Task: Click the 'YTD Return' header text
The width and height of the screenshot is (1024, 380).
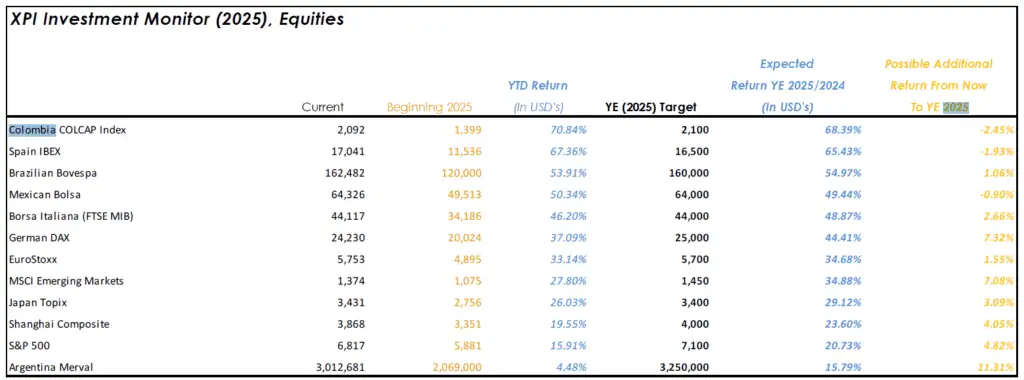Action: [x=537, y=85]
